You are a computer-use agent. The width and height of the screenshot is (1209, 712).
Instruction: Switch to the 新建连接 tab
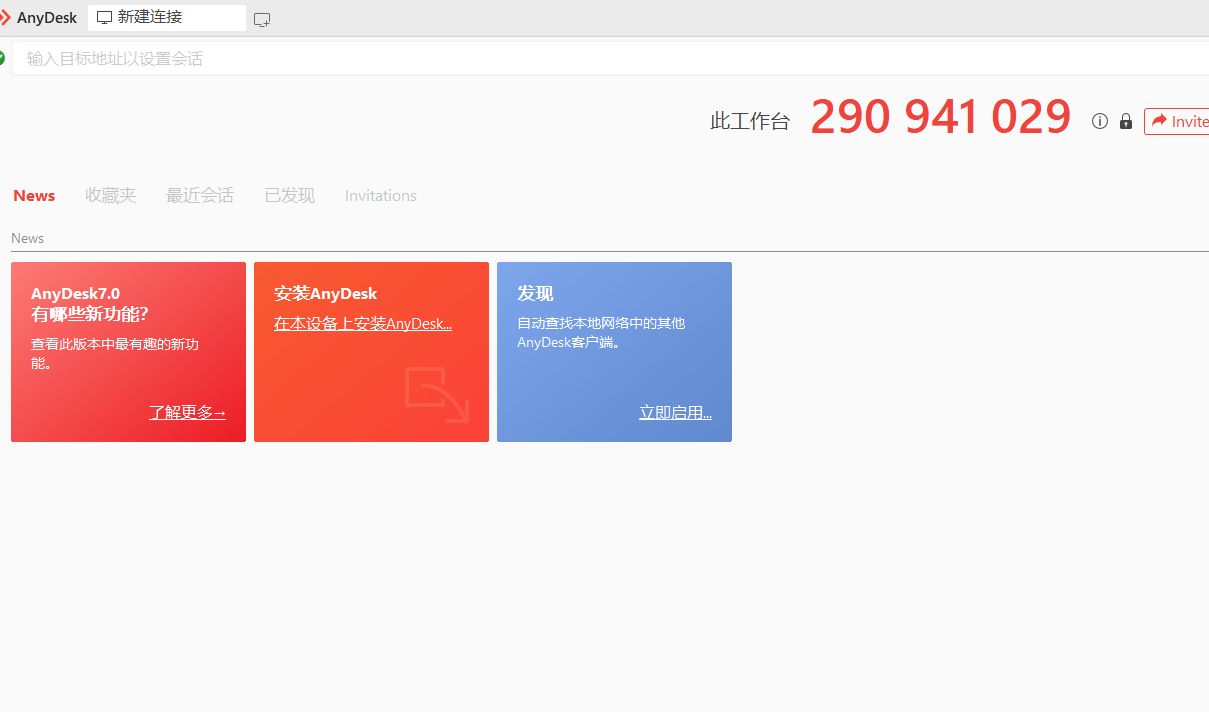click(x=167, y=18)
